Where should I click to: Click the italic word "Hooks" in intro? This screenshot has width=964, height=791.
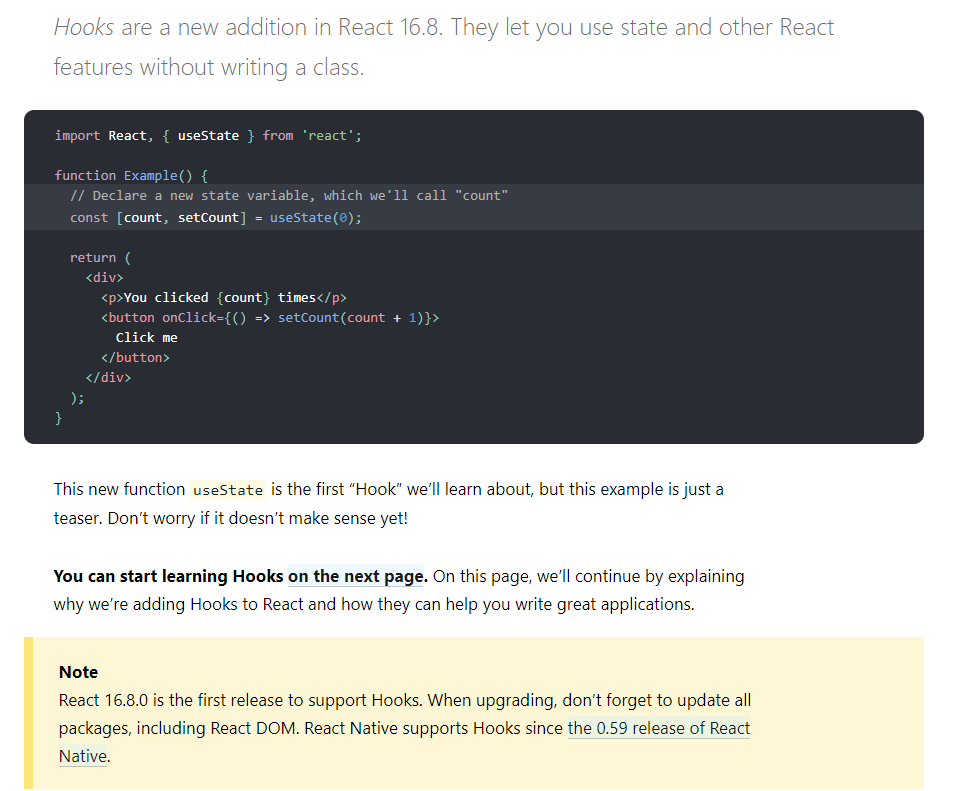pos(84,27)
